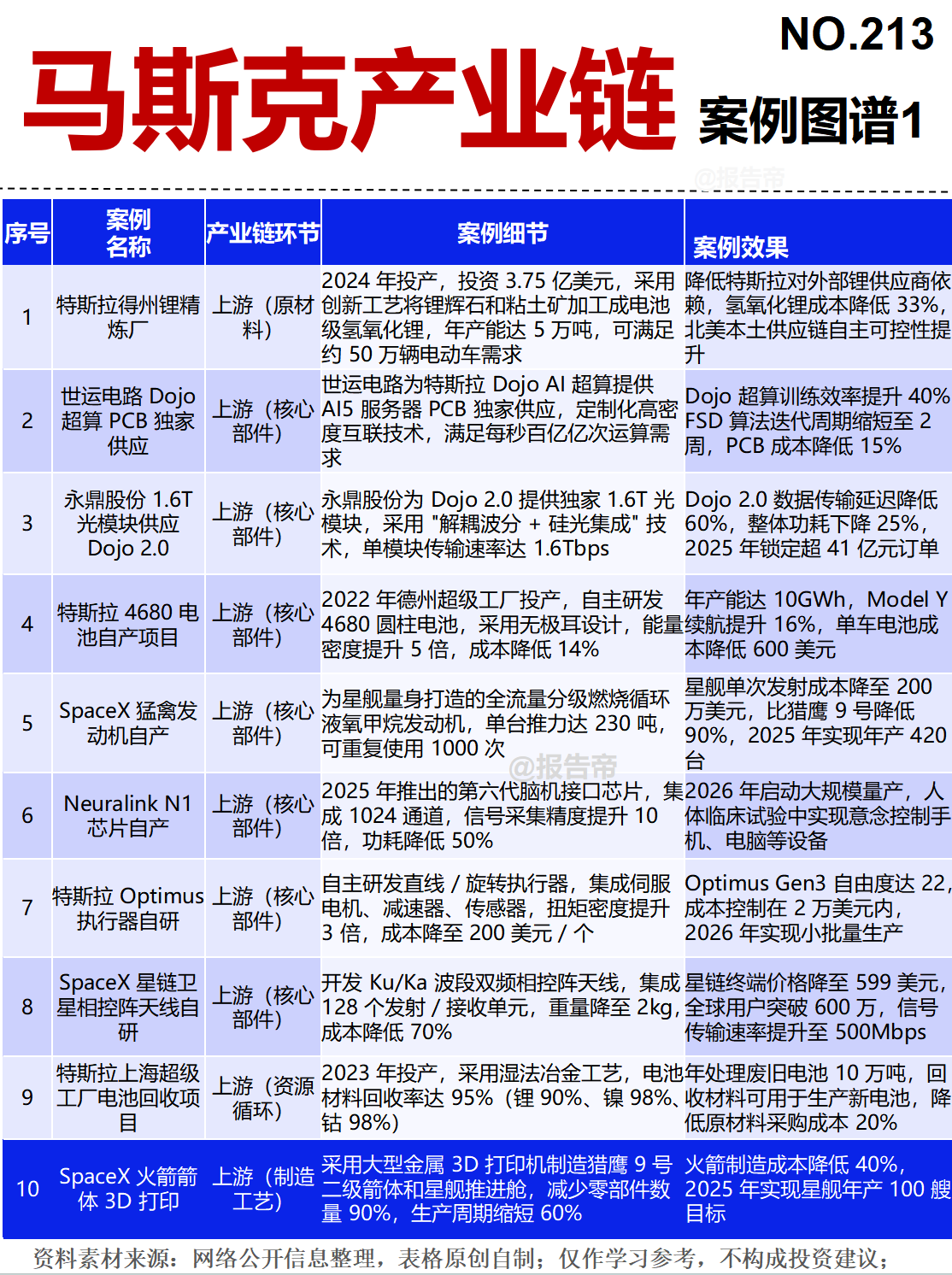Select the 世运电路 Dojo 超算 PCB 独家供应 cell
This screenshot has height=1275, width=952.
tap(128, 420)
